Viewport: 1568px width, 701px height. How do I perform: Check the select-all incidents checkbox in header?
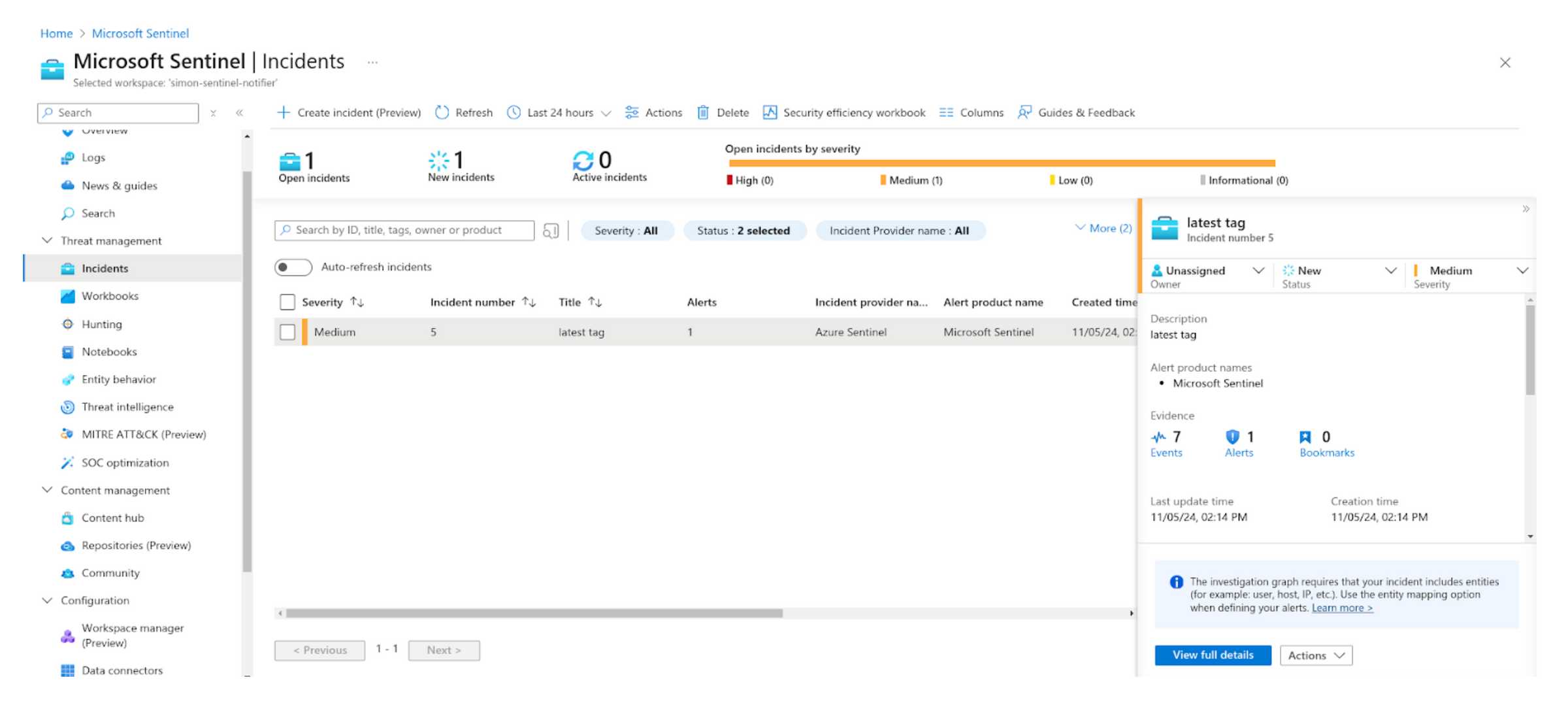tap(287, 302)
